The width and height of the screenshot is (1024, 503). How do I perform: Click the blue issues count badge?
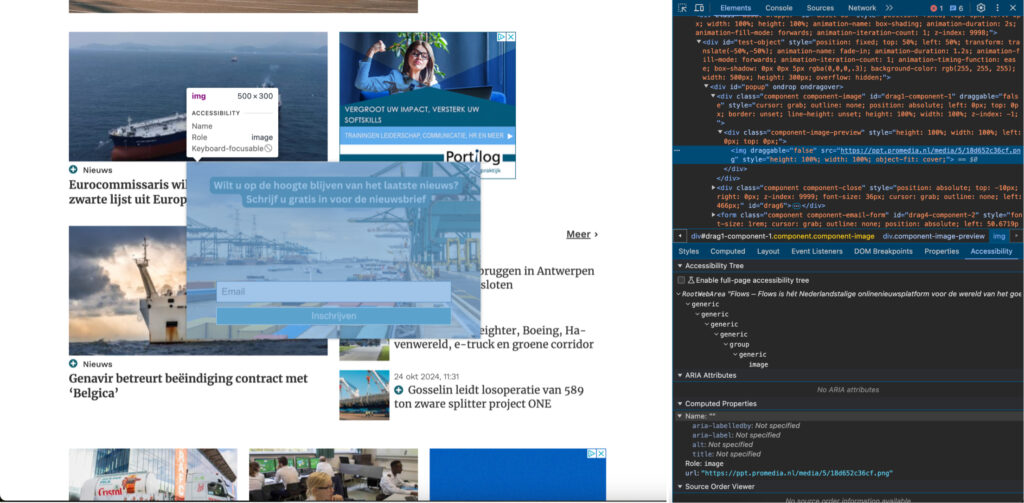pyautogui.click(x=955, y=8)
